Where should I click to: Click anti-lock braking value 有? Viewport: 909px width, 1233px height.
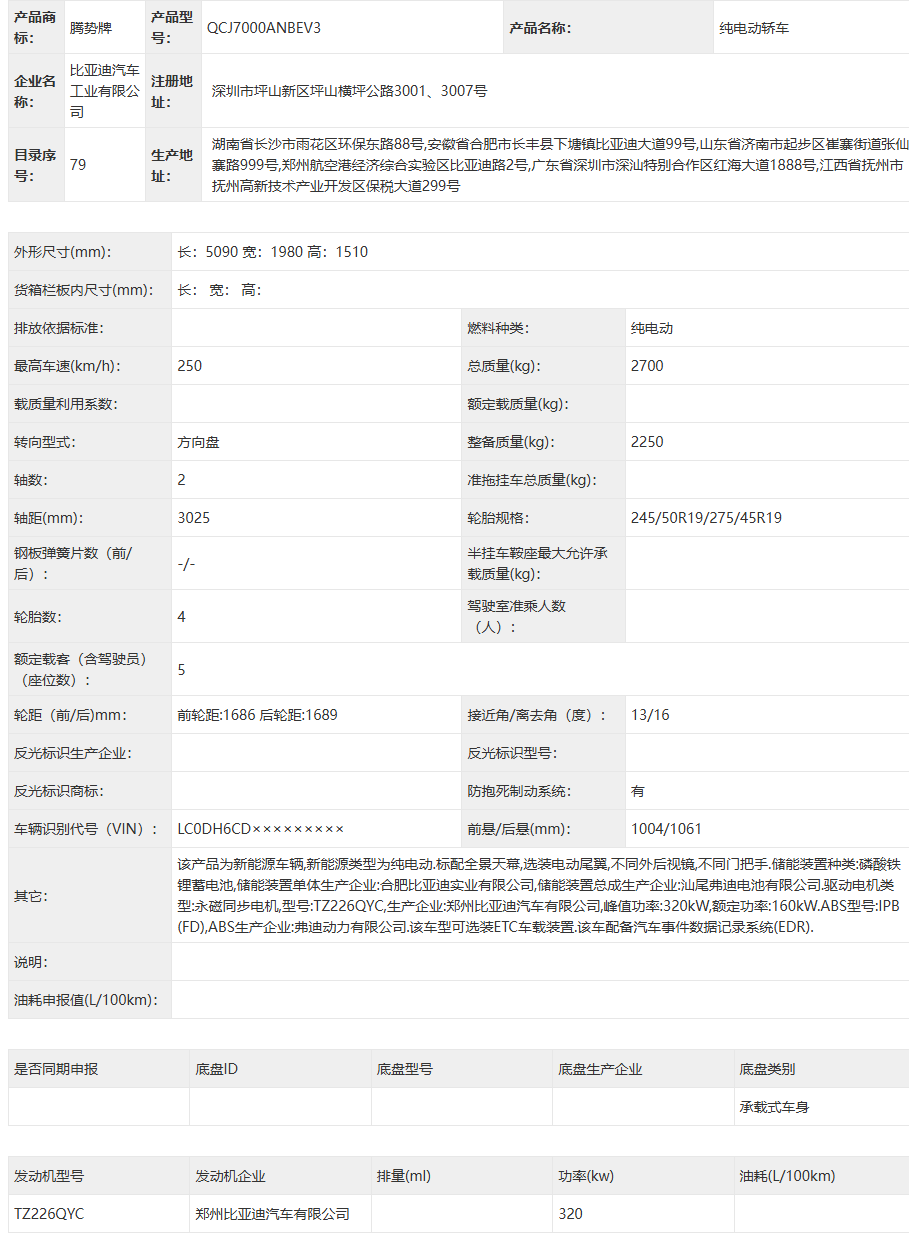coord(638,791)
